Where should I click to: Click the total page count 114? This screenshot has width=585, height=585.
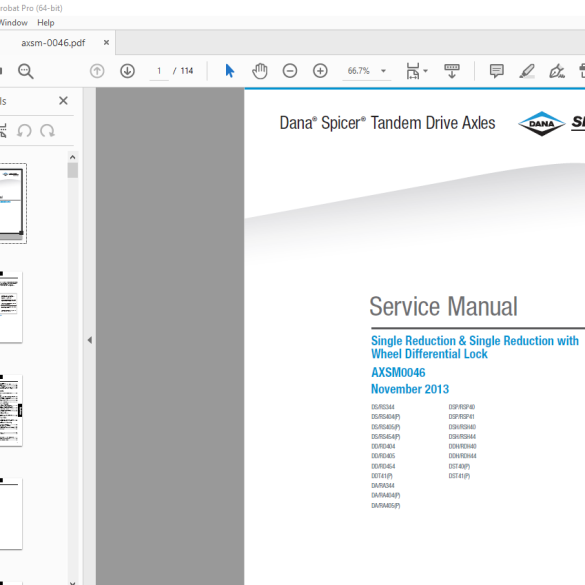187,71
